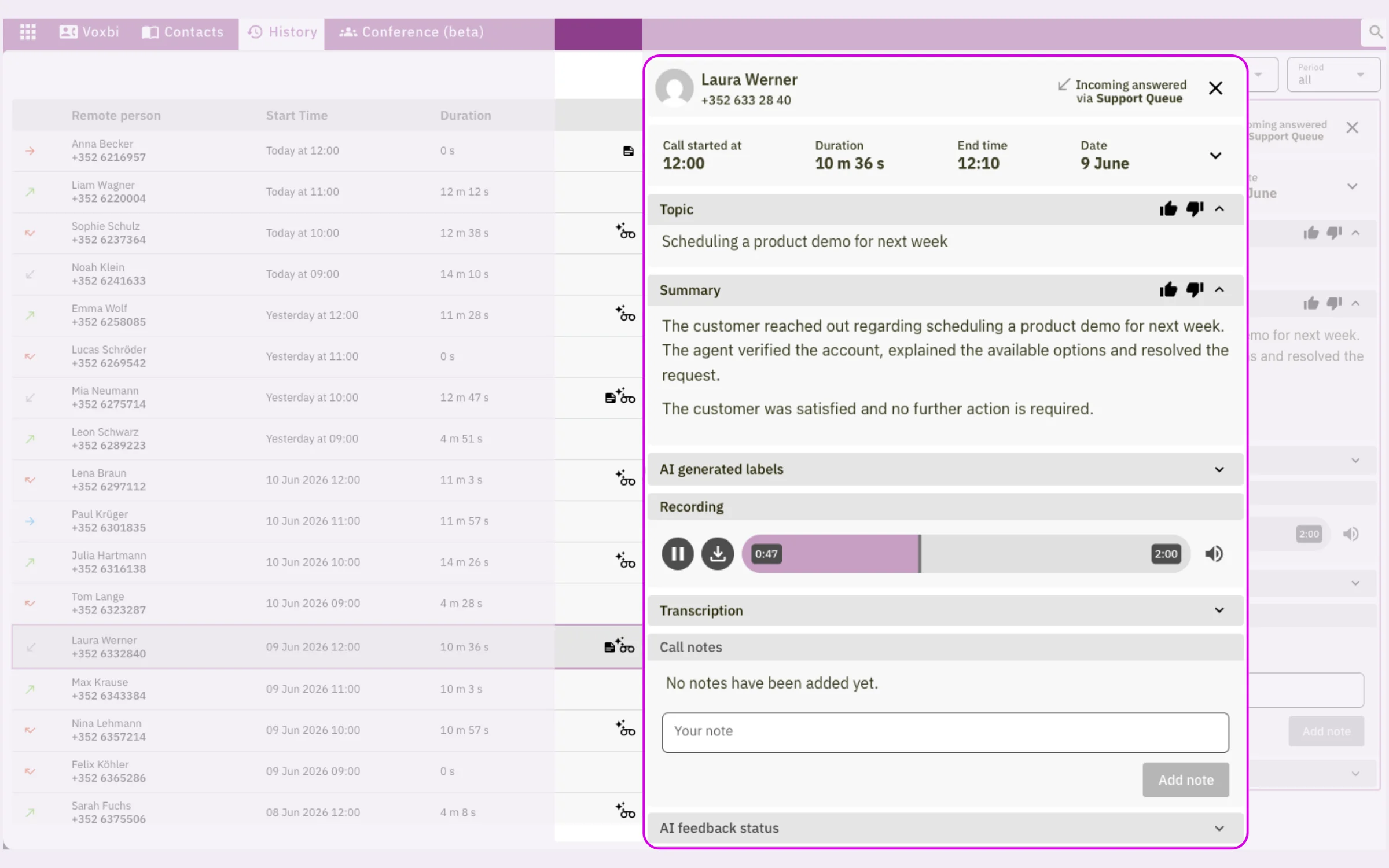Image resolution: width=1389 pixels, height=868 pixels.
Task: Click into the Your note field
Action: coord(945,733)
